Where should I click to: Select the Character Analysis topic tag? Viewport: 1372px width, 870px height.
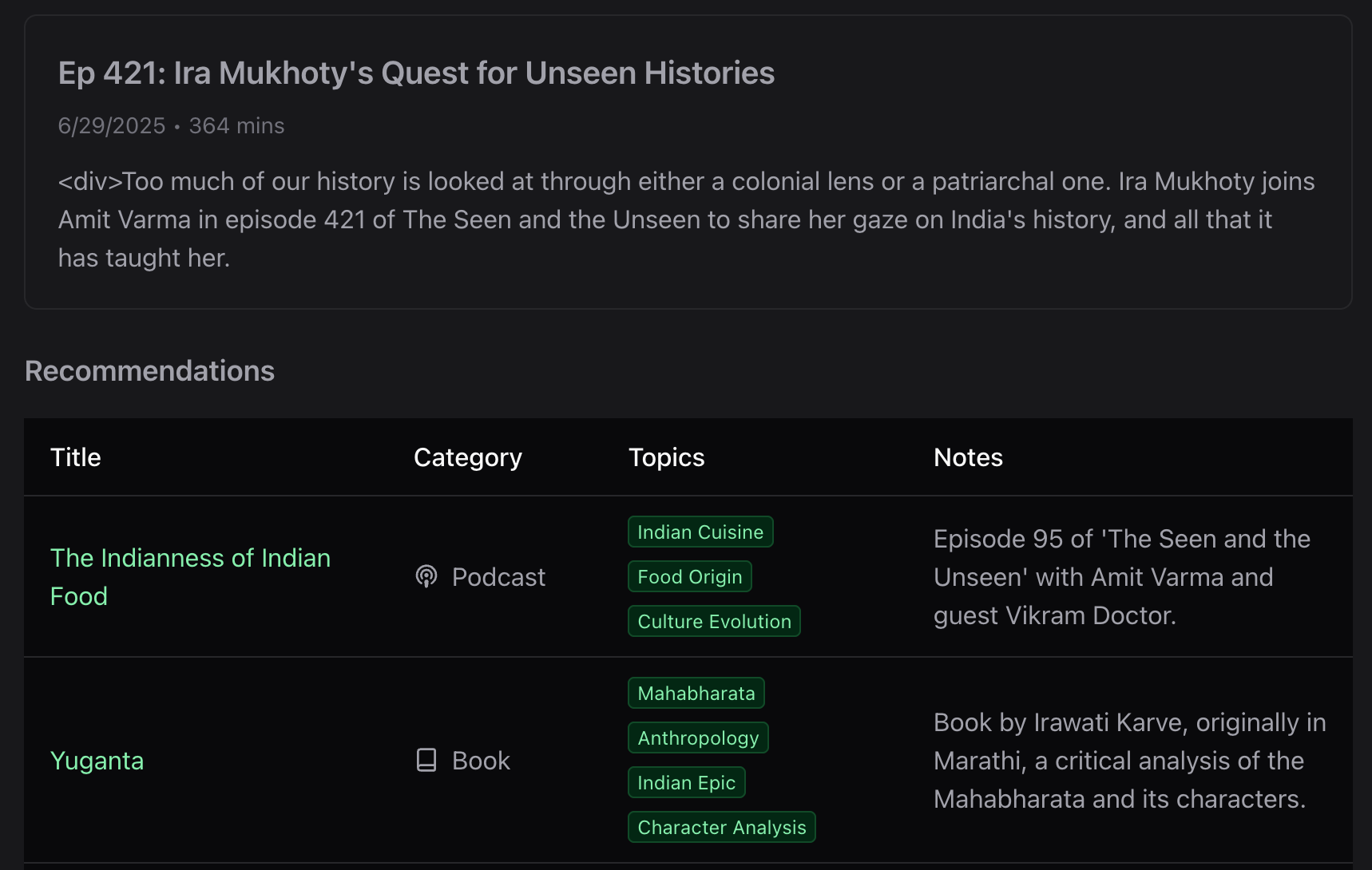click(721, 828)
